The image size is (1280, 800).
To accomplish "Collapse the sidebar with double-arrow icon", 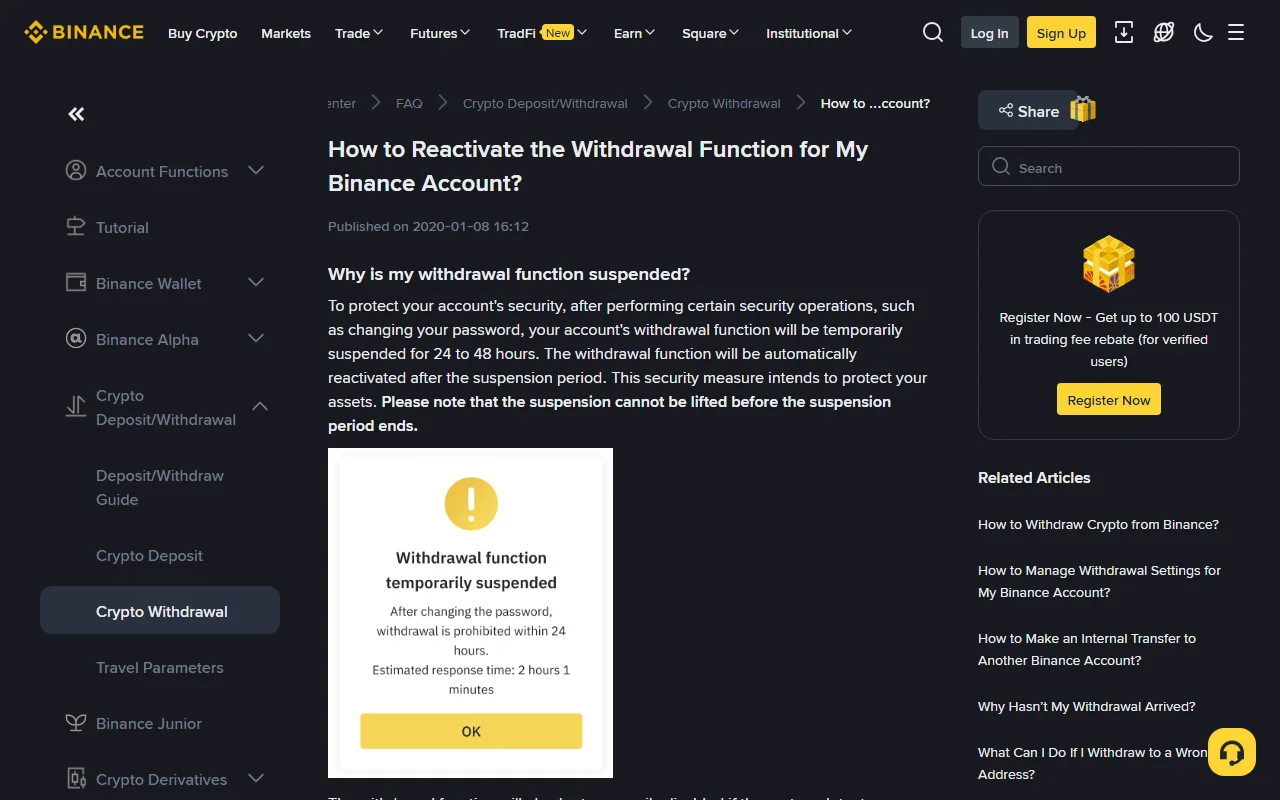I will coord(76,114).
